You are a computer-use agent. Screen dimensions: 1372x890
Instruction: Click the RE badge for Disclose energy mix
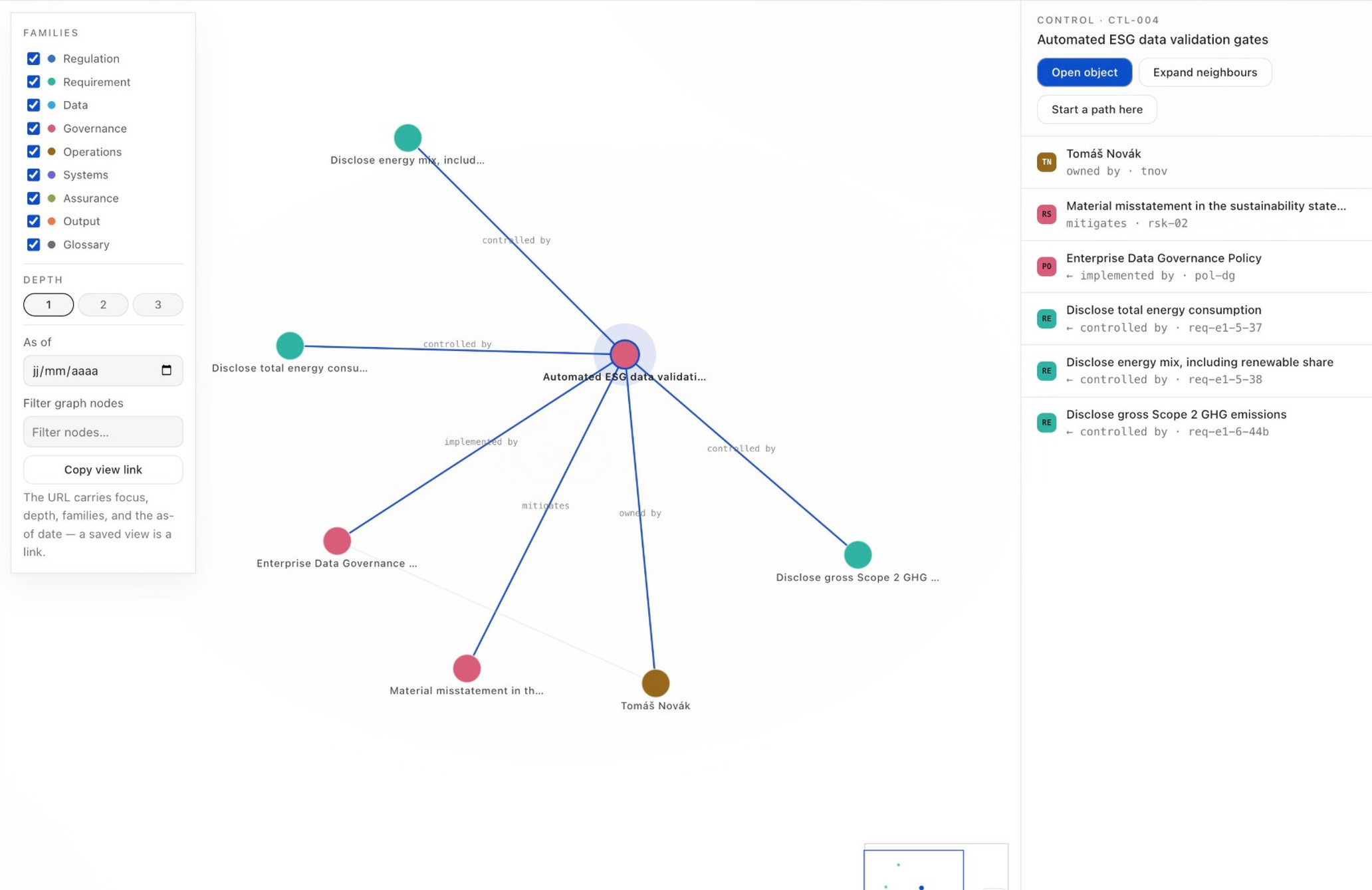click(1046, 370)
